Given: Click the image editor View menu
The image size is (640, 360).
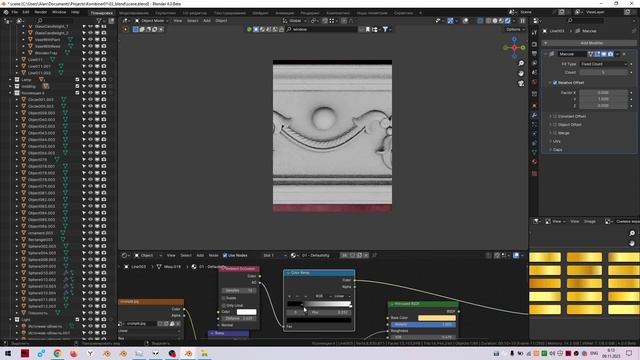Looking at the screenshot, I should tap(575, 221).
